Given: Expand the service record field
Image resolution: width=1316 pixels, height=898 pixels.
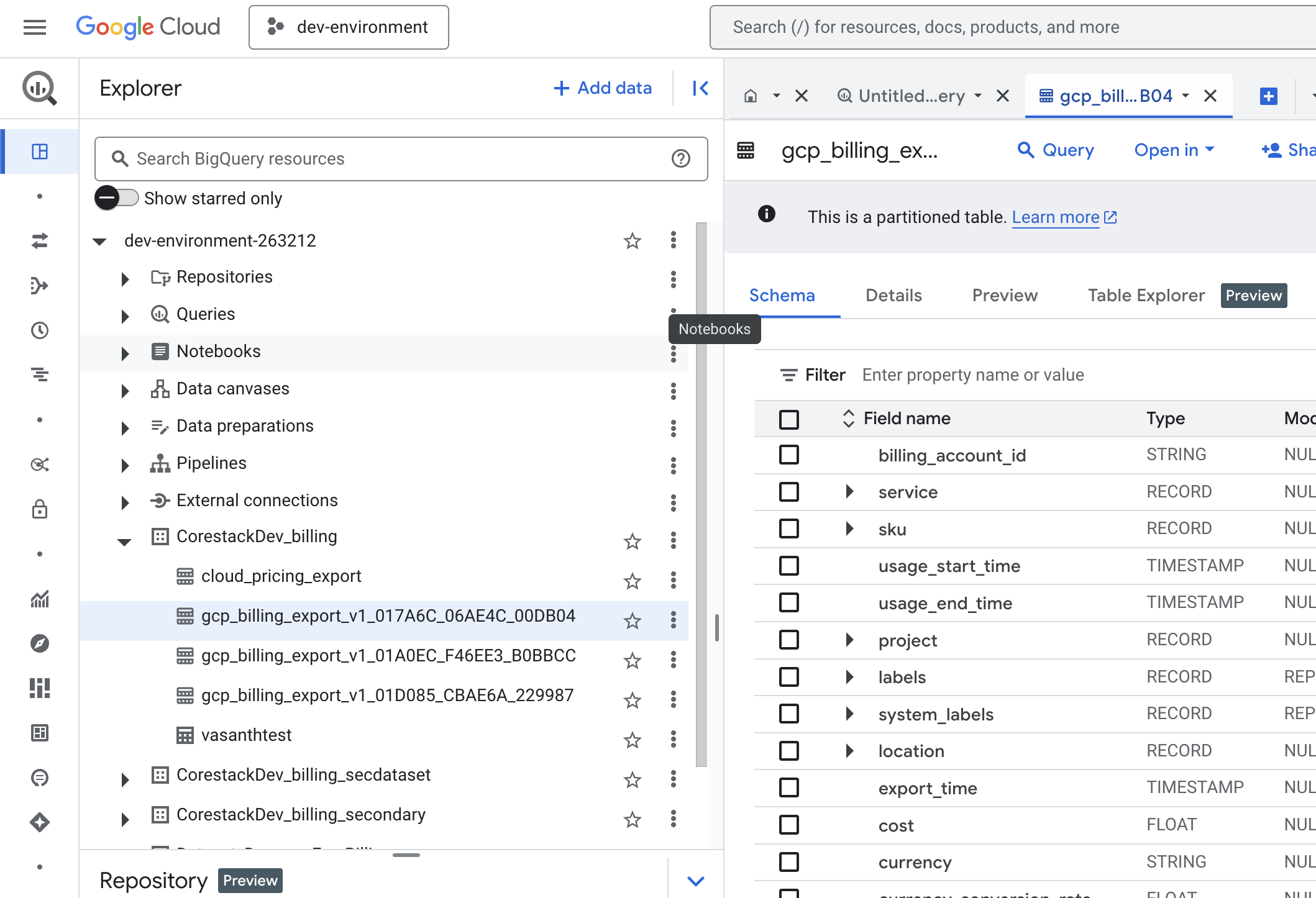Looking at the screenshot, I should pos(849,492).
